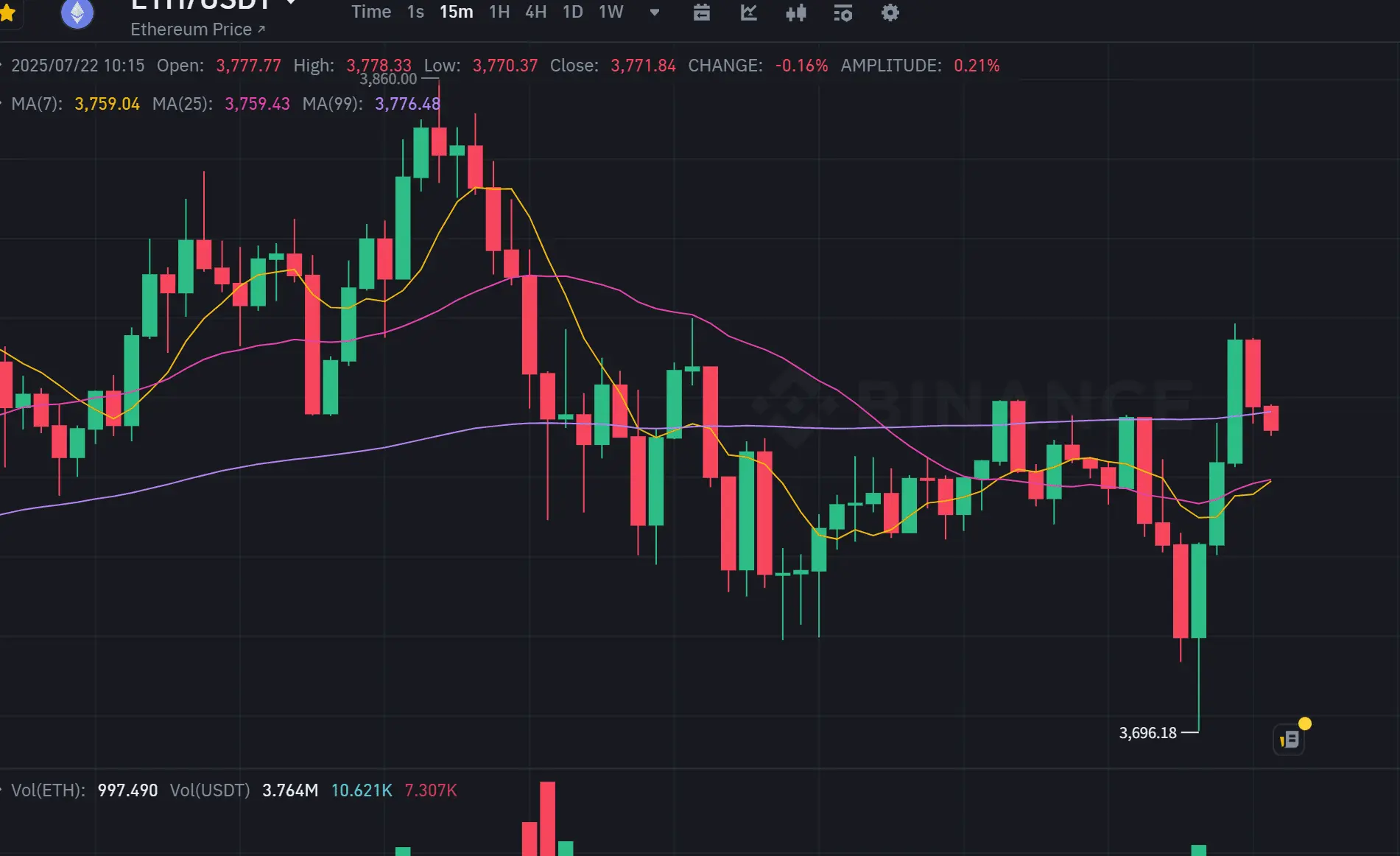Toggle the favorite star for this pair
The height and width of the screenshot is (856, 1400).
pos(7,12)
